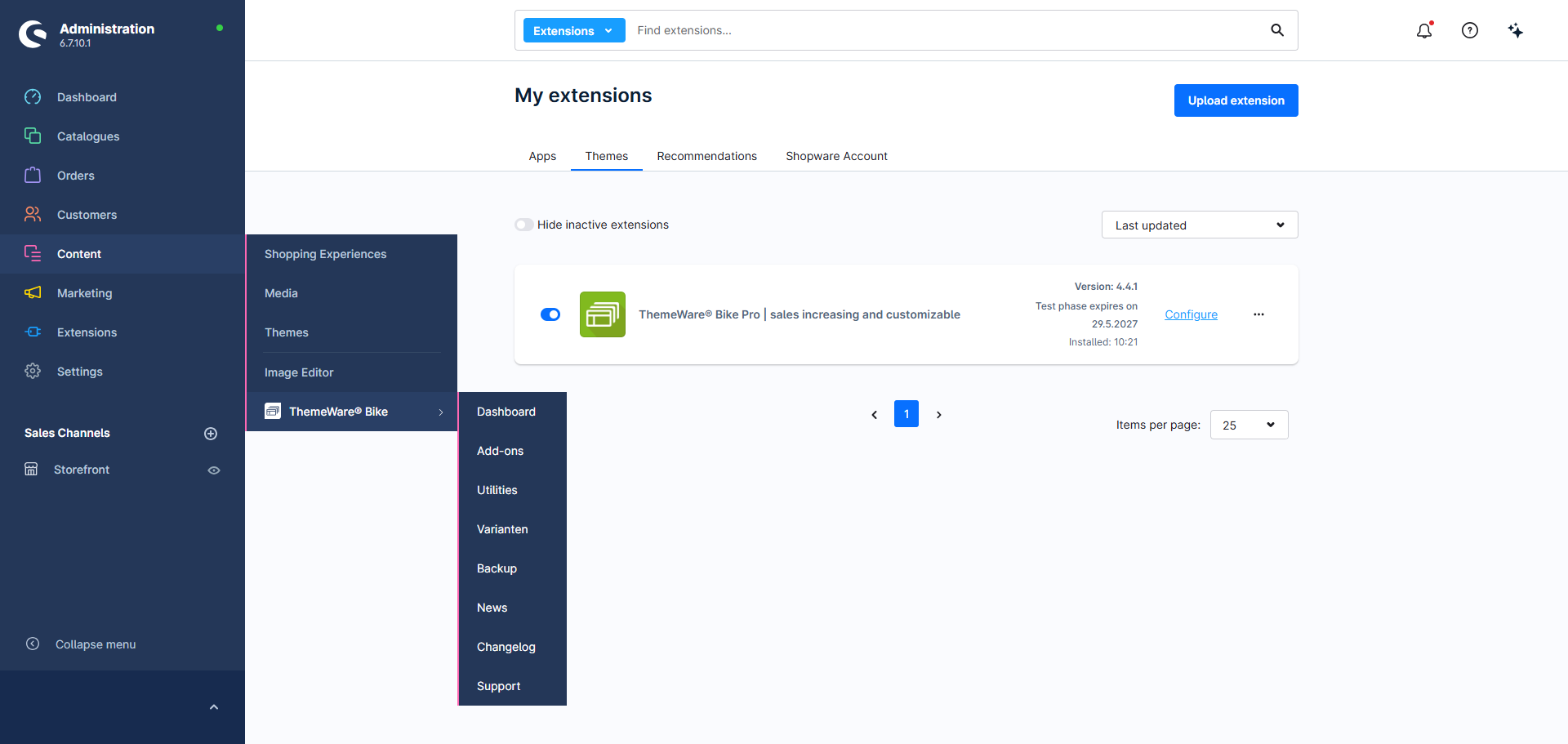Open the Extensions search scope dropdown
The image size is (1568, 744).
pos(574,30)
